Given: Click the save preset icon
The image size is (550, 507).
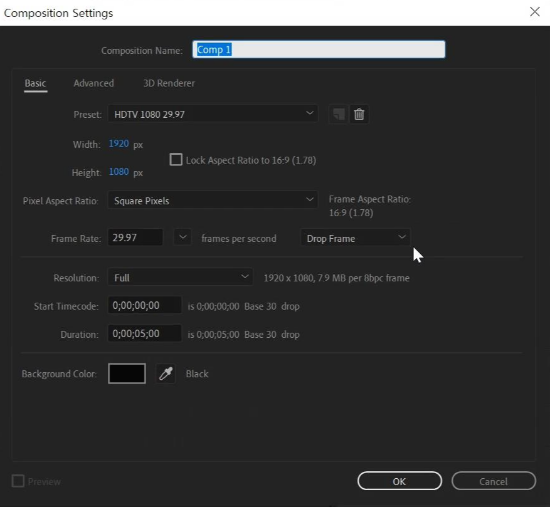Looking at the screenshot, I should [338, 114].
